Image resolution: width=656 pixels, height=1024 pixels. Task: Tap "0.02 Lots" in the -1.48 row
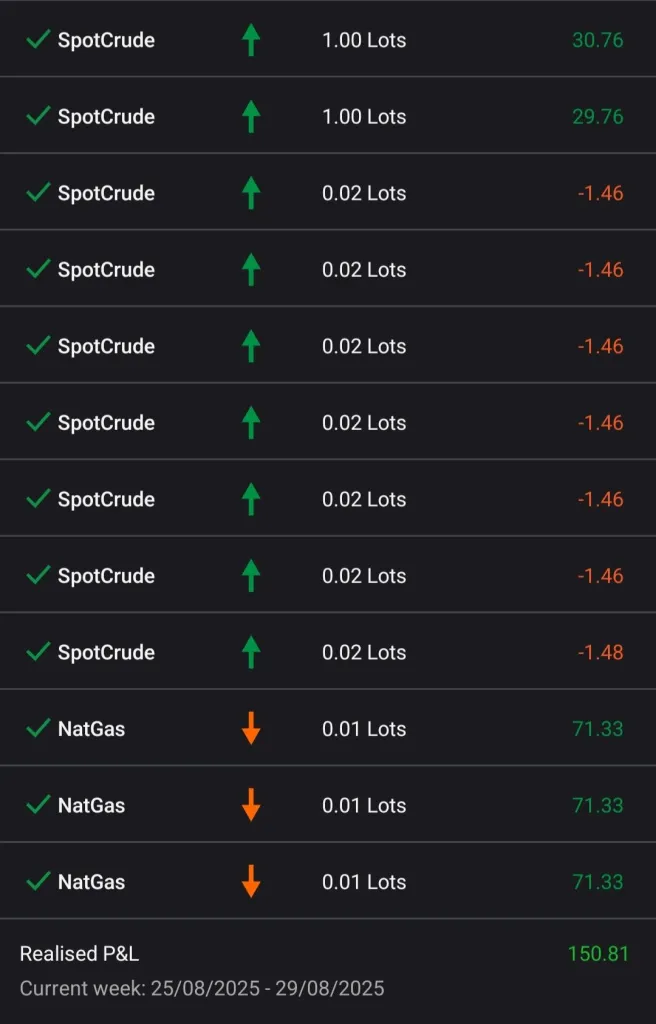(x=364, y=652)
